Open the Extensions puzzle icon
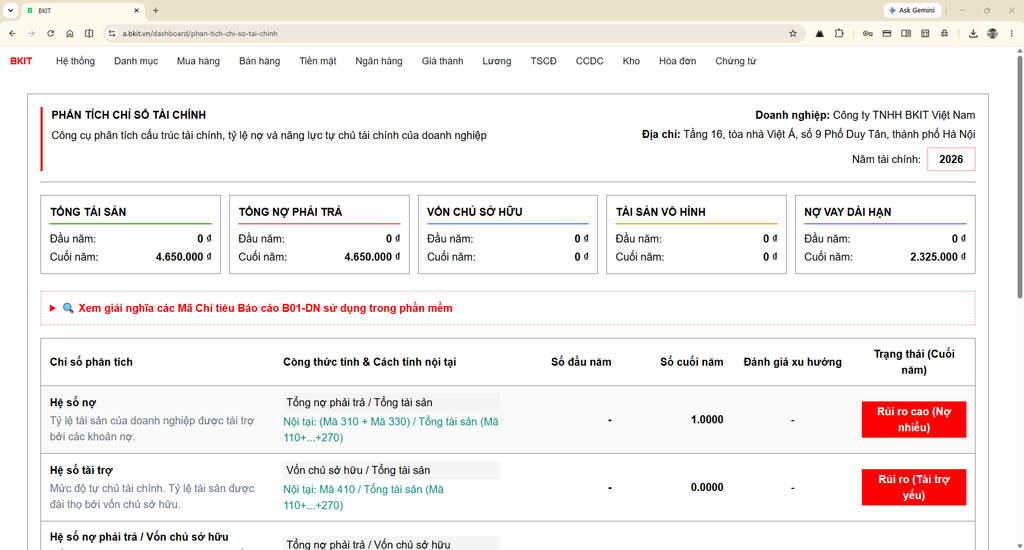The height and width of the screenshot is (550, 1024). coord(839,33)
